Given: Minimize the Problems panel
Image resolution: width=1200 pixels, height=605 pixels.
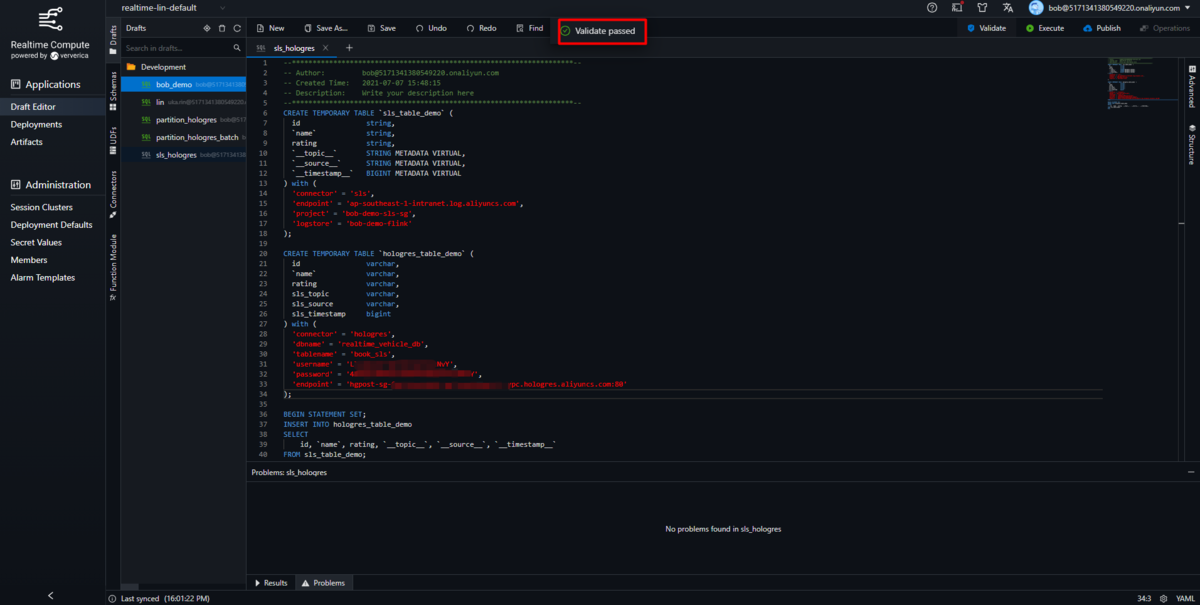Looking at the screenshot, I should [x=1190, y=472].
